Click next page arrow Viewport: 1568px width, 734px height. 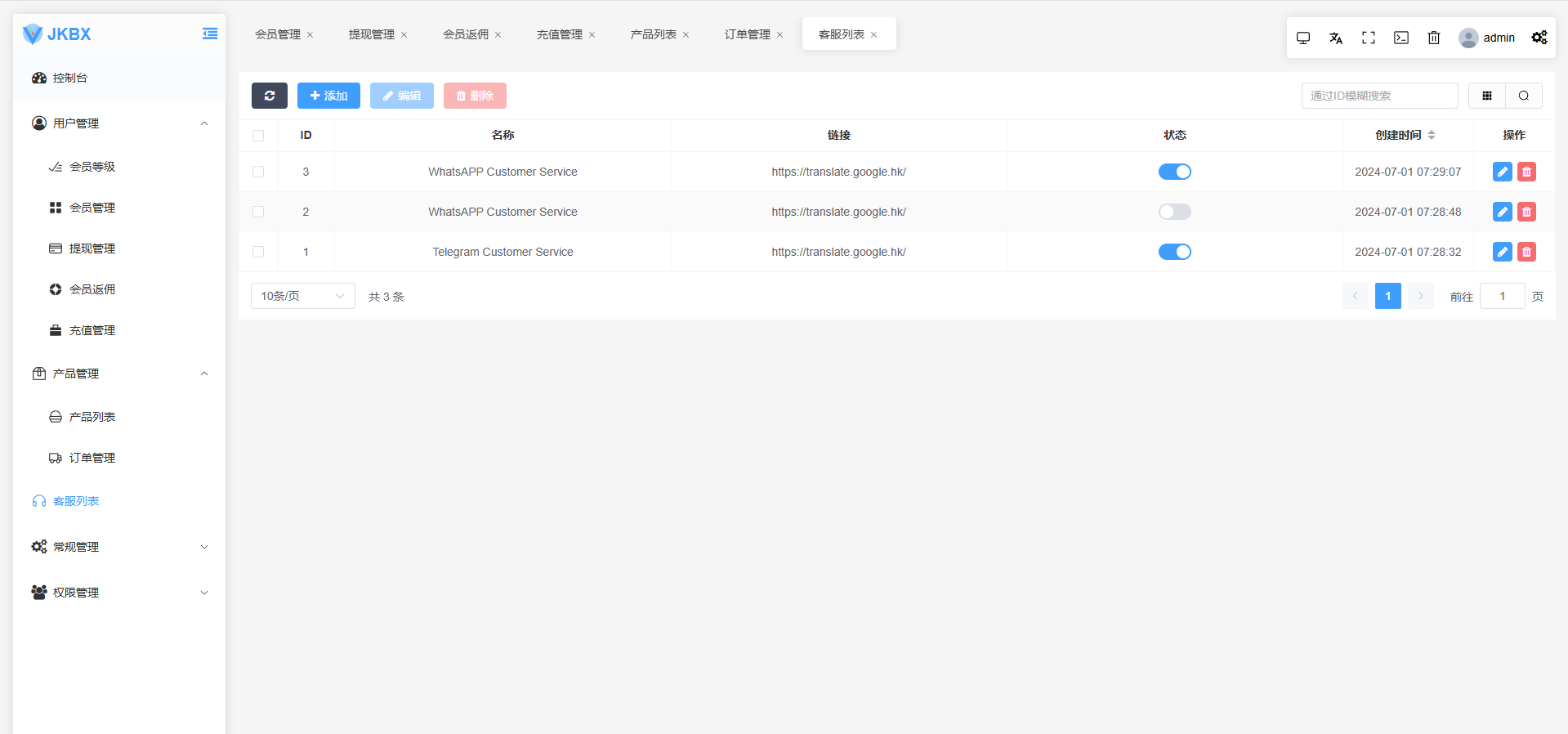pos(1421,296)
